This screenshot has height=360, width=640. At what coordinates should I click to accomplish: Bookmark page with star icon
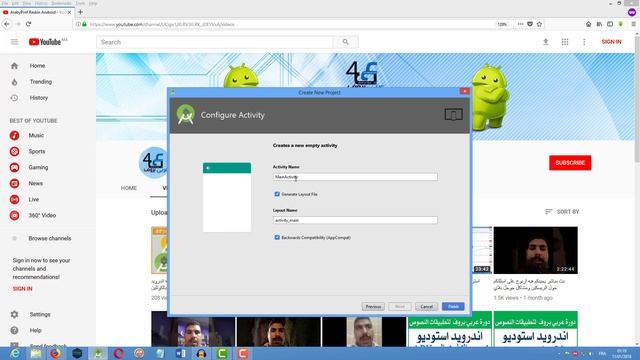(539, 24)
